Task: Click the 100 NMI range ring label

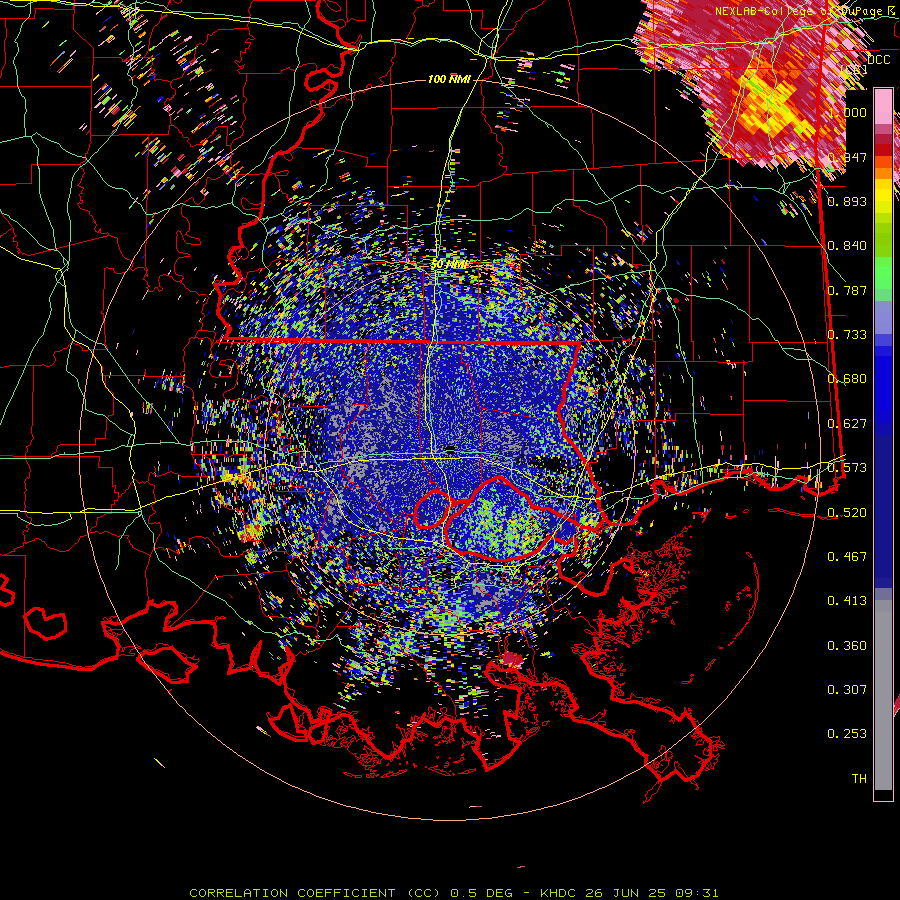Action: (449, 79)
